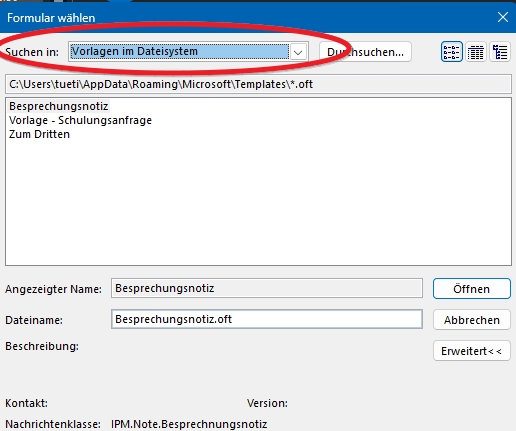The image size is (516, 431).
Task: Switch to the grouped tree view
Action: pyautogui.click(x=500, y=52)
